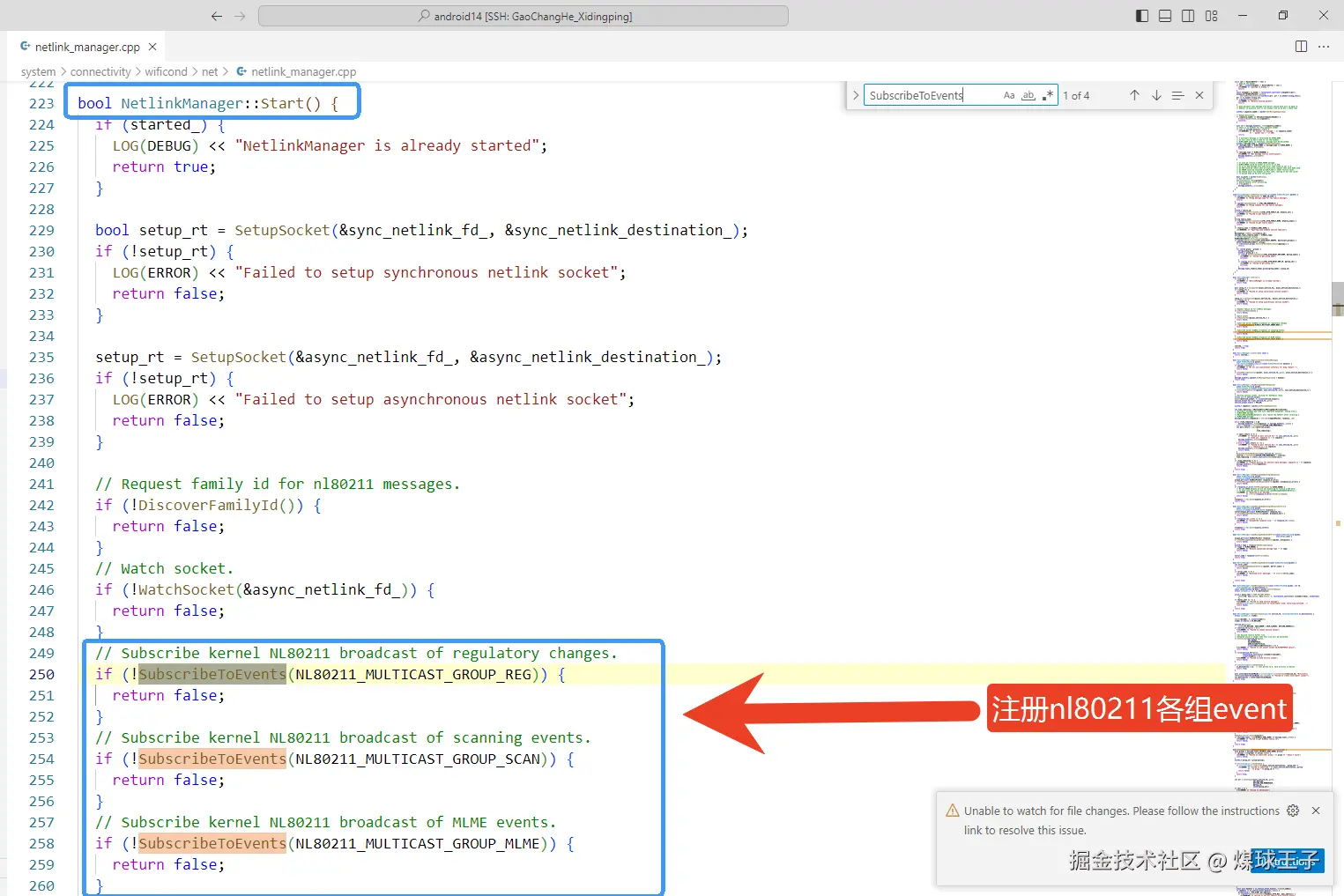
Task: Restore down the VS Code window
Action: [1283, 16]
